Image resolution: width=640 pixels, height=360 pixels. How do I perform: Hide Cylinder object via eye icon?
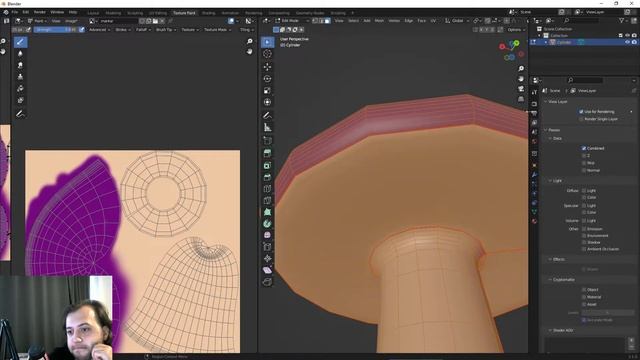[x=627, y=42]
